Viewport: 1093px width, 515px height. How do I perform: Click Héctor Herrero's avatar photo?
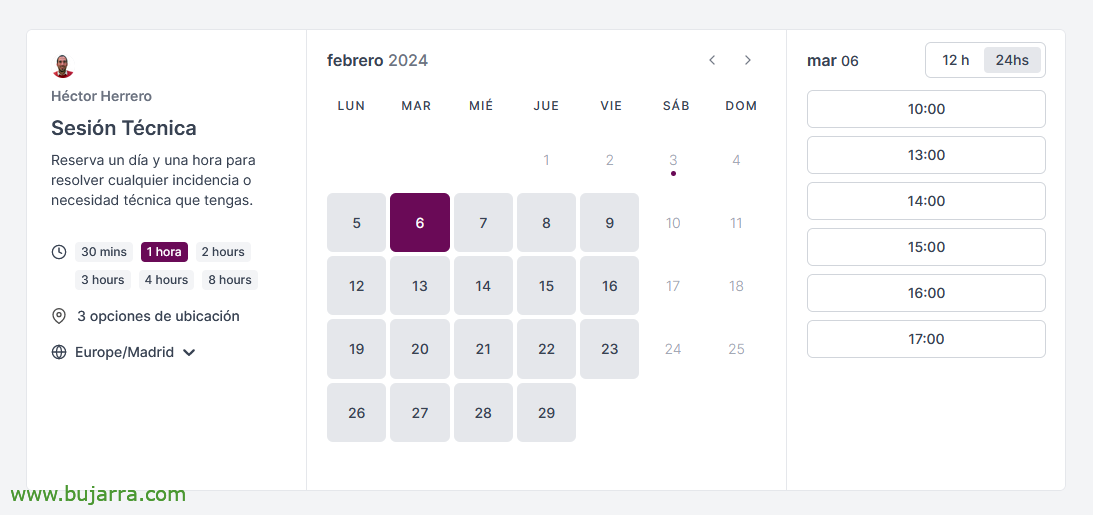63,66
